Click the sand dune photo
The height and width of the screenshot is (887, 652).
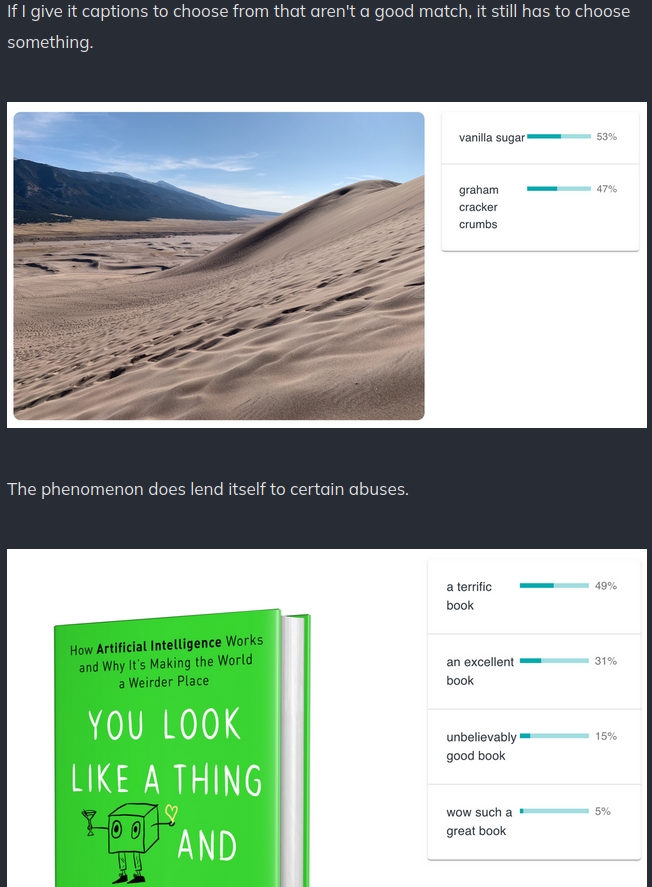click(219, 266)
